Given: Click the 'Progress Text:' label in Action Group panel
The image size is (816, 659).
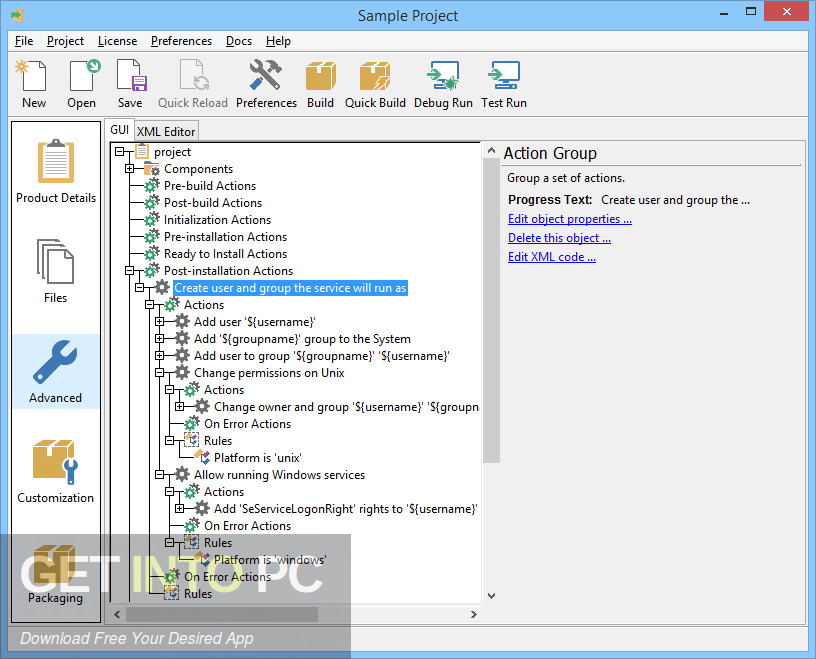Looking at the screenshot, I should click(x=550, y=200).
